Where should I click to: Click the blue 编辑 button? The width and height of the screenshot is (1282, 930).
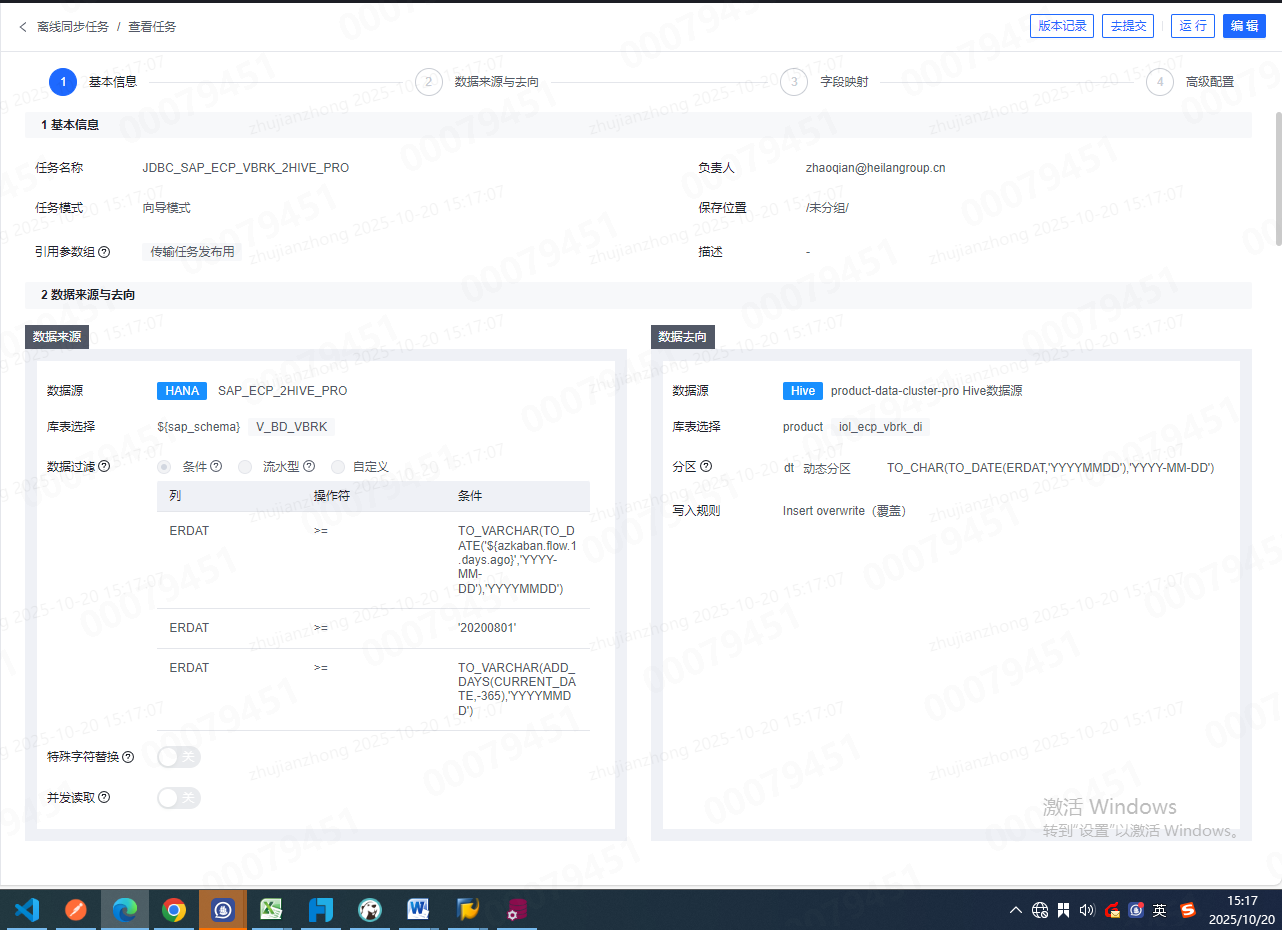pos(1244,26)
